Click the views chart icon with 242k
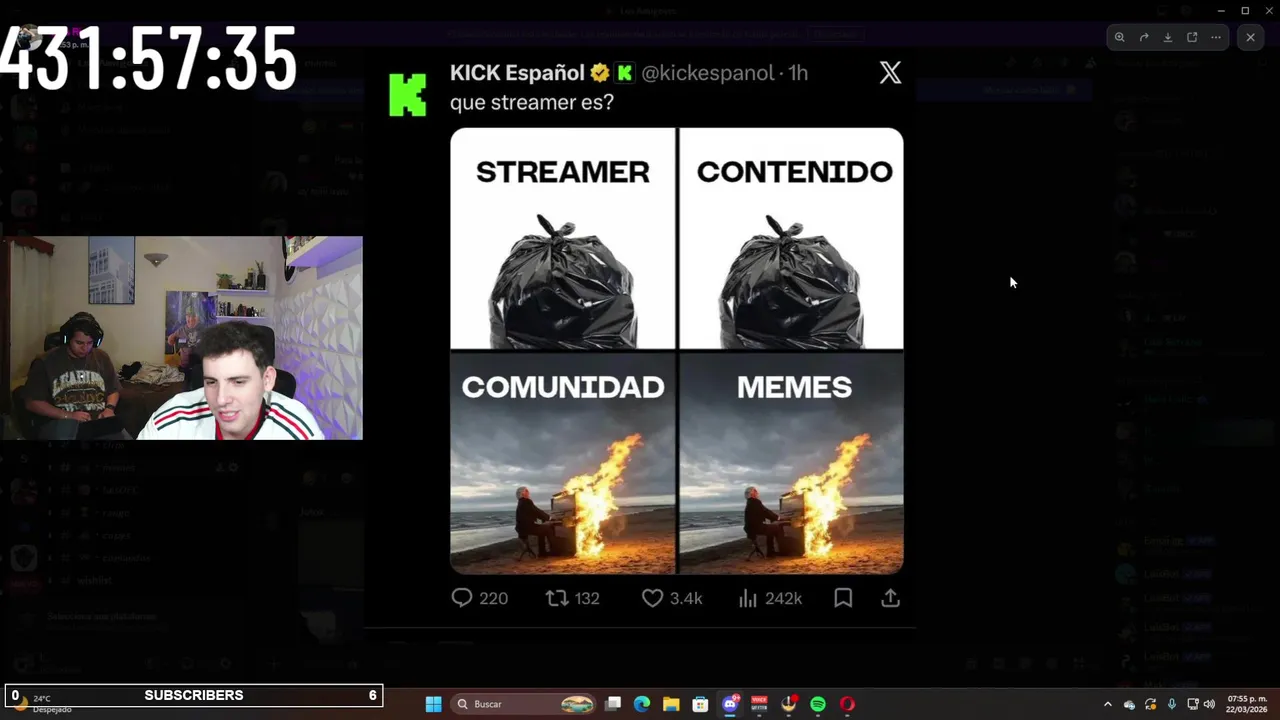Screen dimensions: 1280x720 747,598
